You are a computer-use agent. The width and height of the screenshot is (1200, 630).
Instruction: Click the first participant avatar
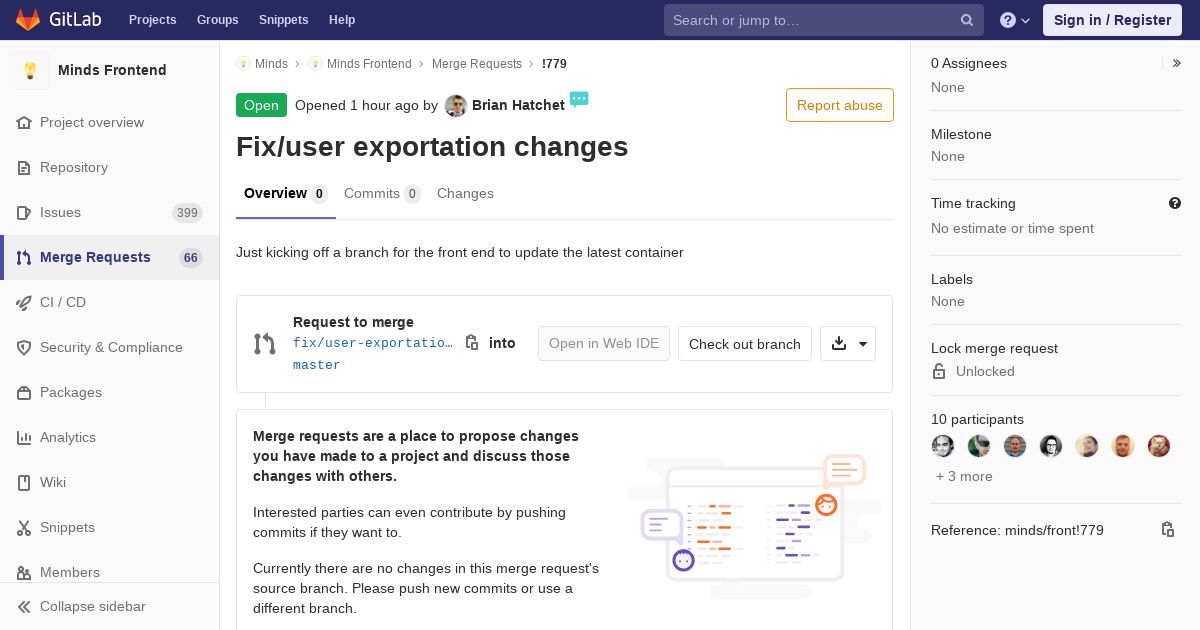click(x=943, y=446)
